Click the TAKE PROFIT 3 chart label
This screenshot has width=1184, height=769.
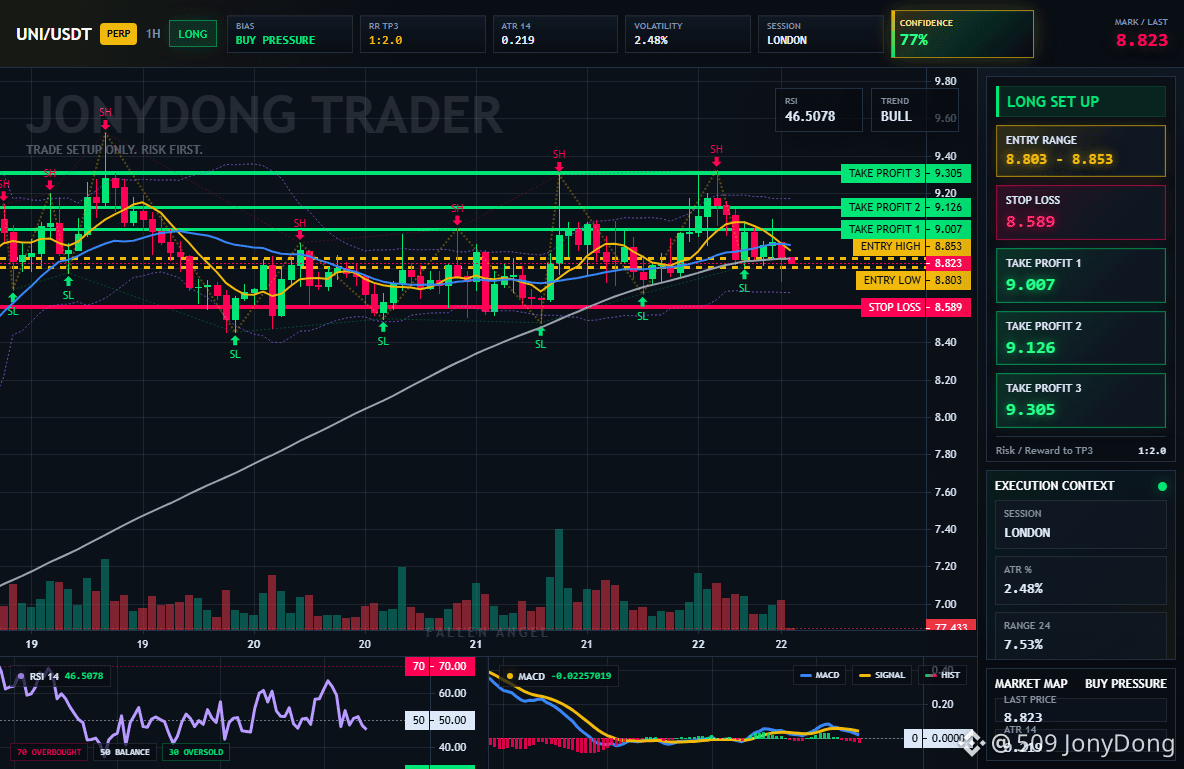[x=906, y=173]
